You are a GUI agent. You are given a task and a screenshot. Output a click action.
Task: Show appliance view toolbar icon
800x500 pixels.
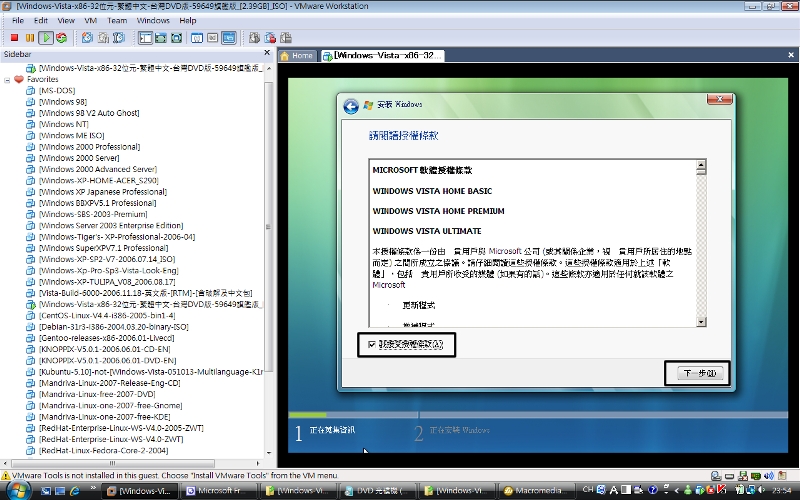tap(213, 38)
